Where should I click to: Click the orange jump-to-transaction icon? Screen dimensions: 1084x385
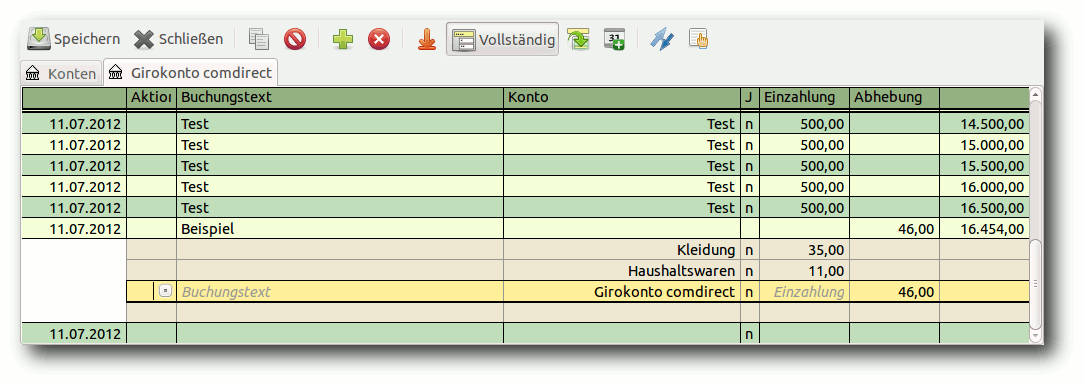427,39
